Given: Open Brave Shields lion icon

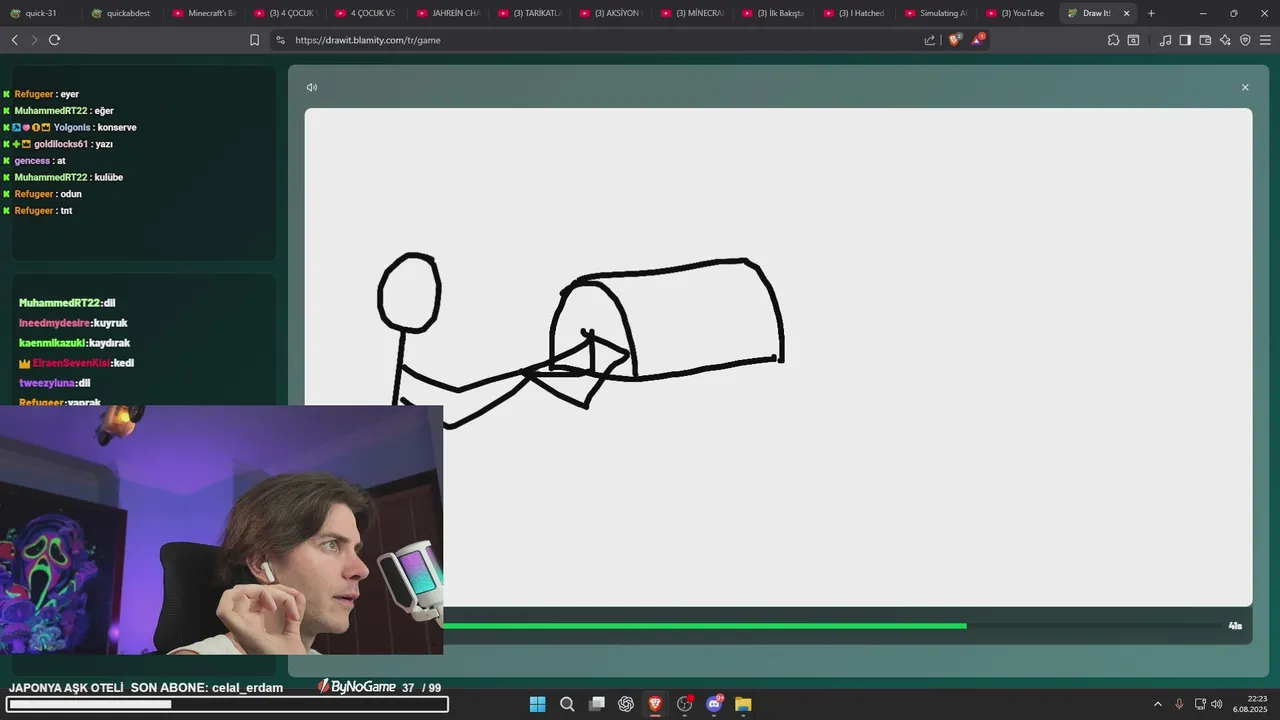Looking at the screenshot, I should pyautogui.click(x=954, y=39).
